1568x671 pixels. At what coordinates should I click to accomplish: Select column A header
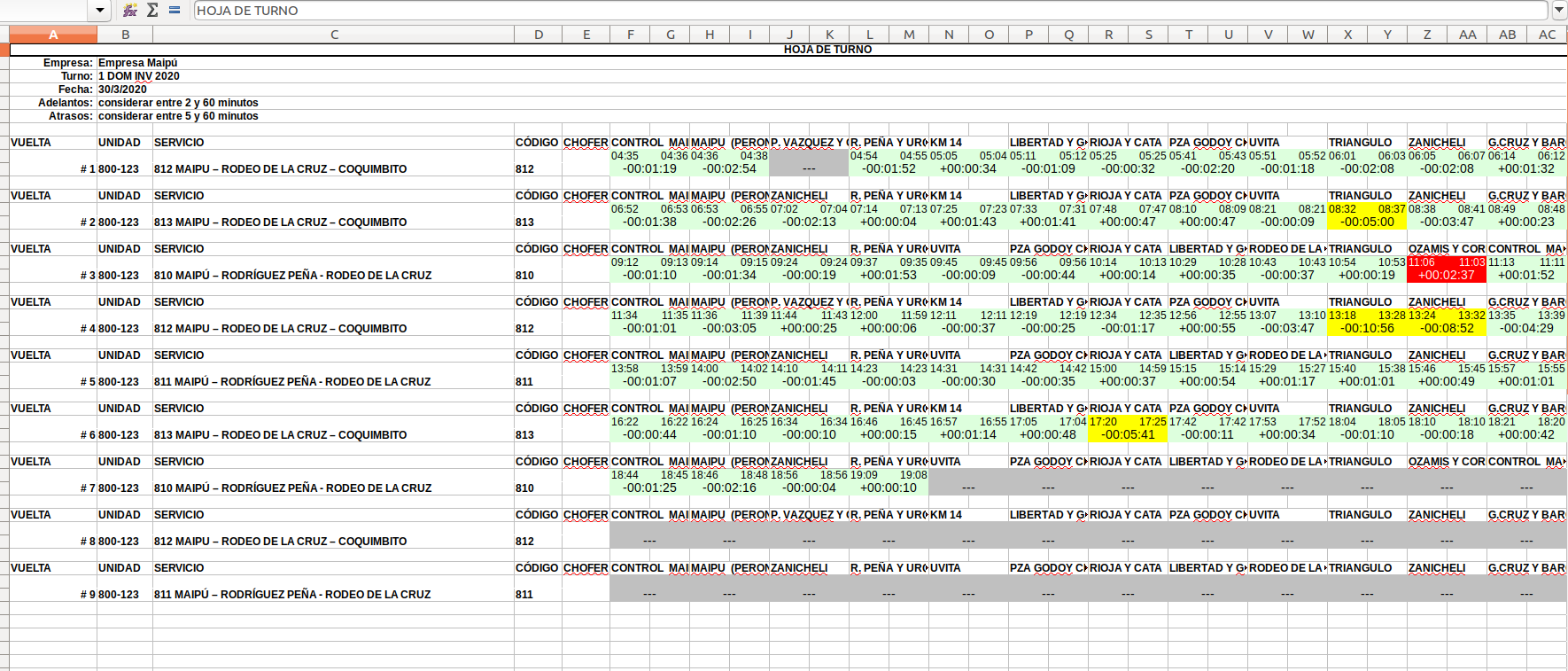(53, 35)
